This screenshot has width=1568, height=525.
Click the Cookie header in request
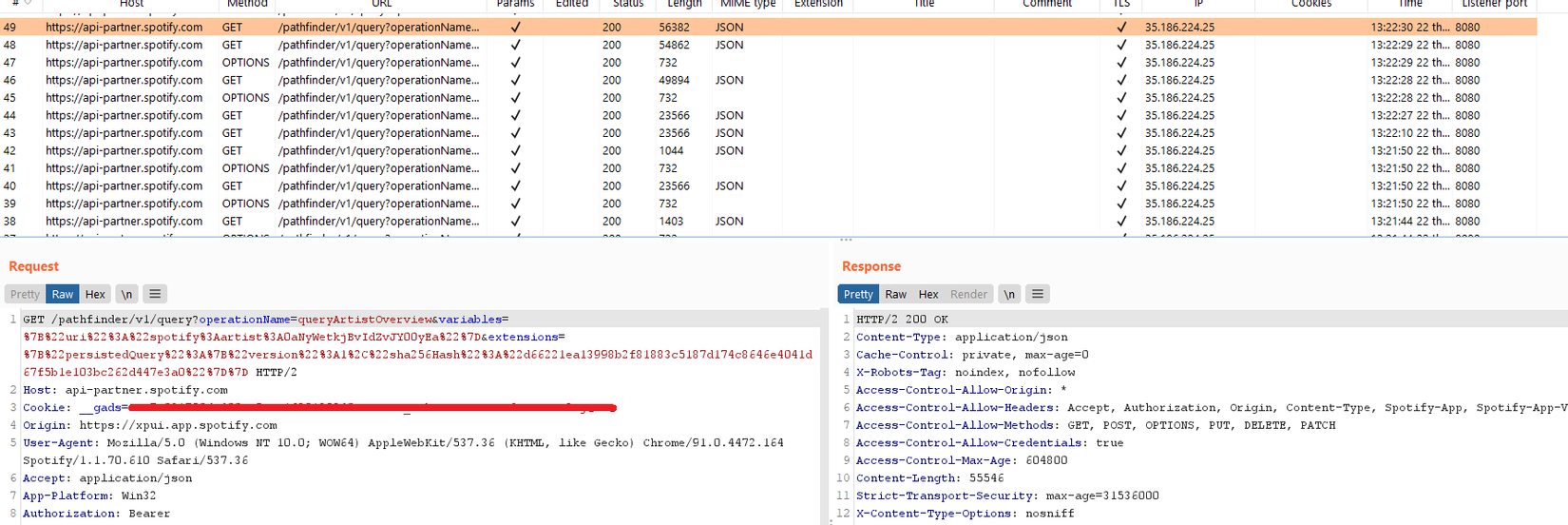point(320,407)
